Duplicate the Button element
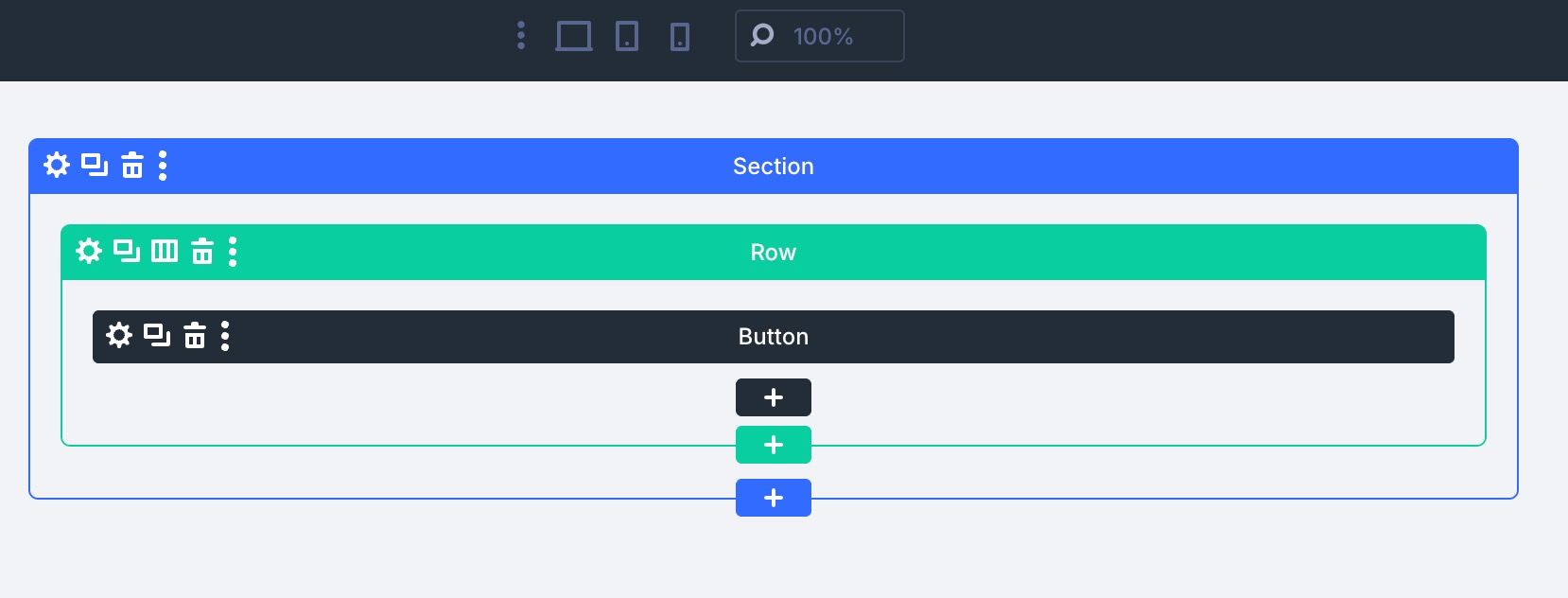Image resolution: width=1568 pixels, height=598 pixels. point(157,335)
